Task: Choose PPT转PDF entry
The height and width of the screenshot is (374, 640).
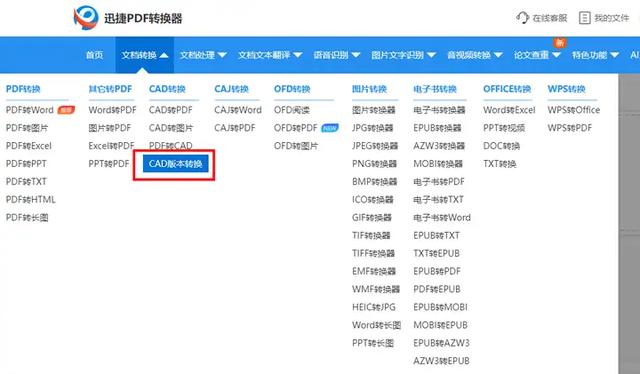Action: pos(109,164)
